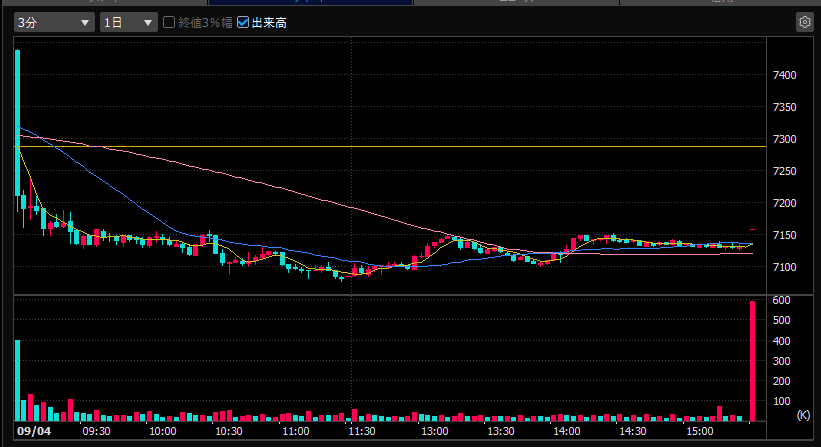This screenshot has width=821, height=447.
Task: Click the tall red closing volume bar
Action: pos(752,361)
